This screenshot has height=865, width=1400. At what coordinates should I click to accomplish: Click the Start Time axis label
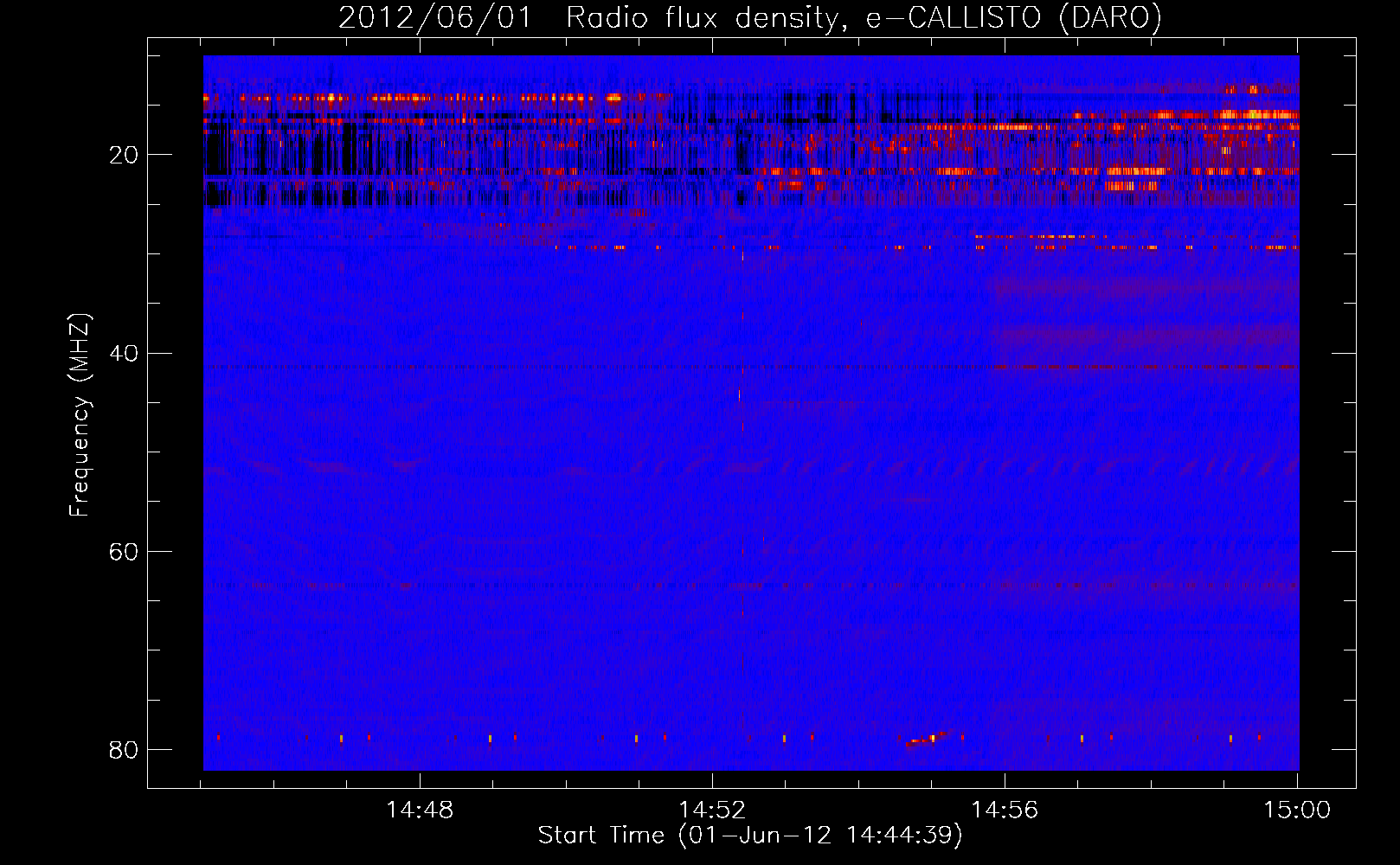point(750,836)
